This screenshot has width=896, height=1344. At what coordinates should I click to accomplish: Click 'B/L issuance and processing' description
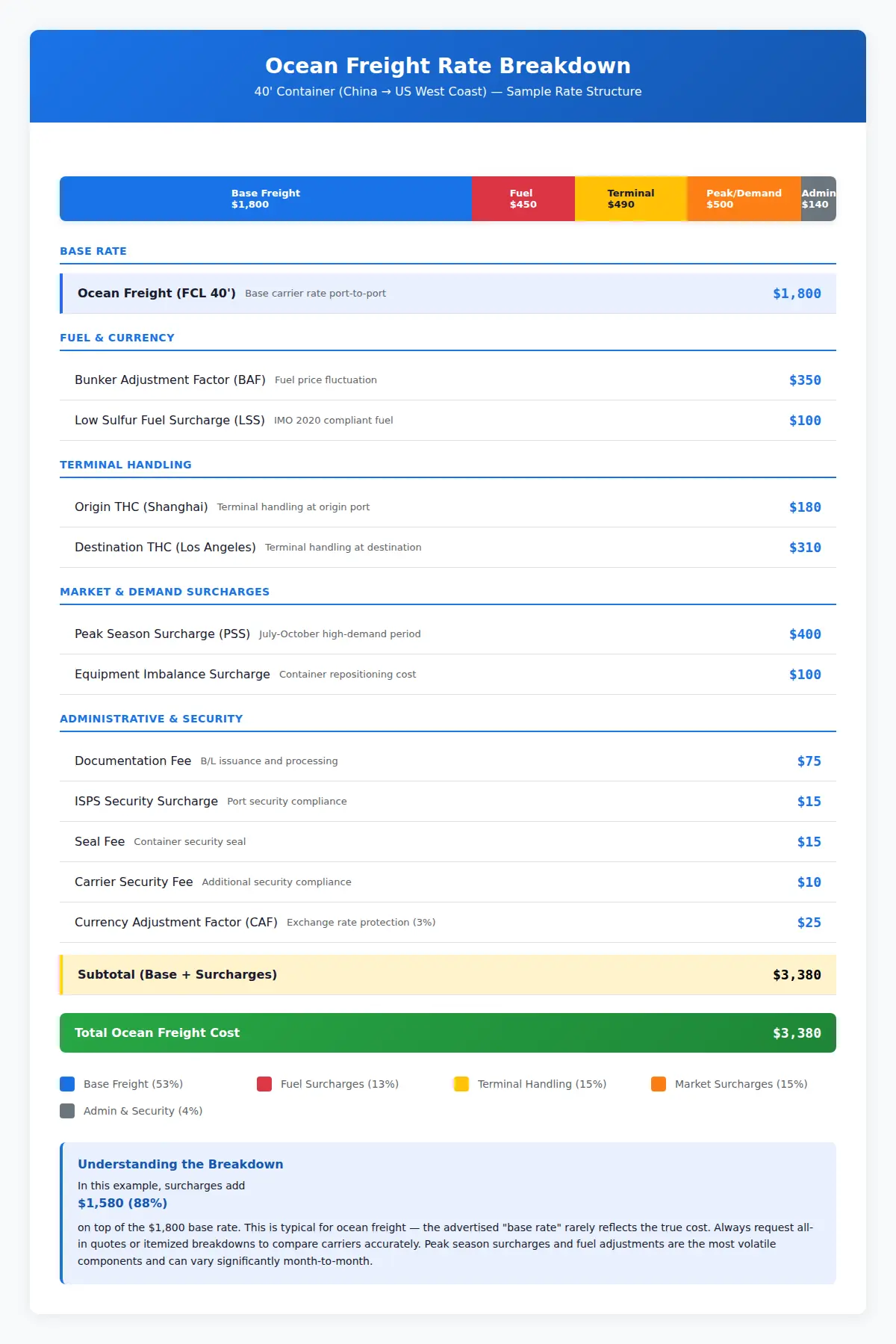(x=269, y=761)
